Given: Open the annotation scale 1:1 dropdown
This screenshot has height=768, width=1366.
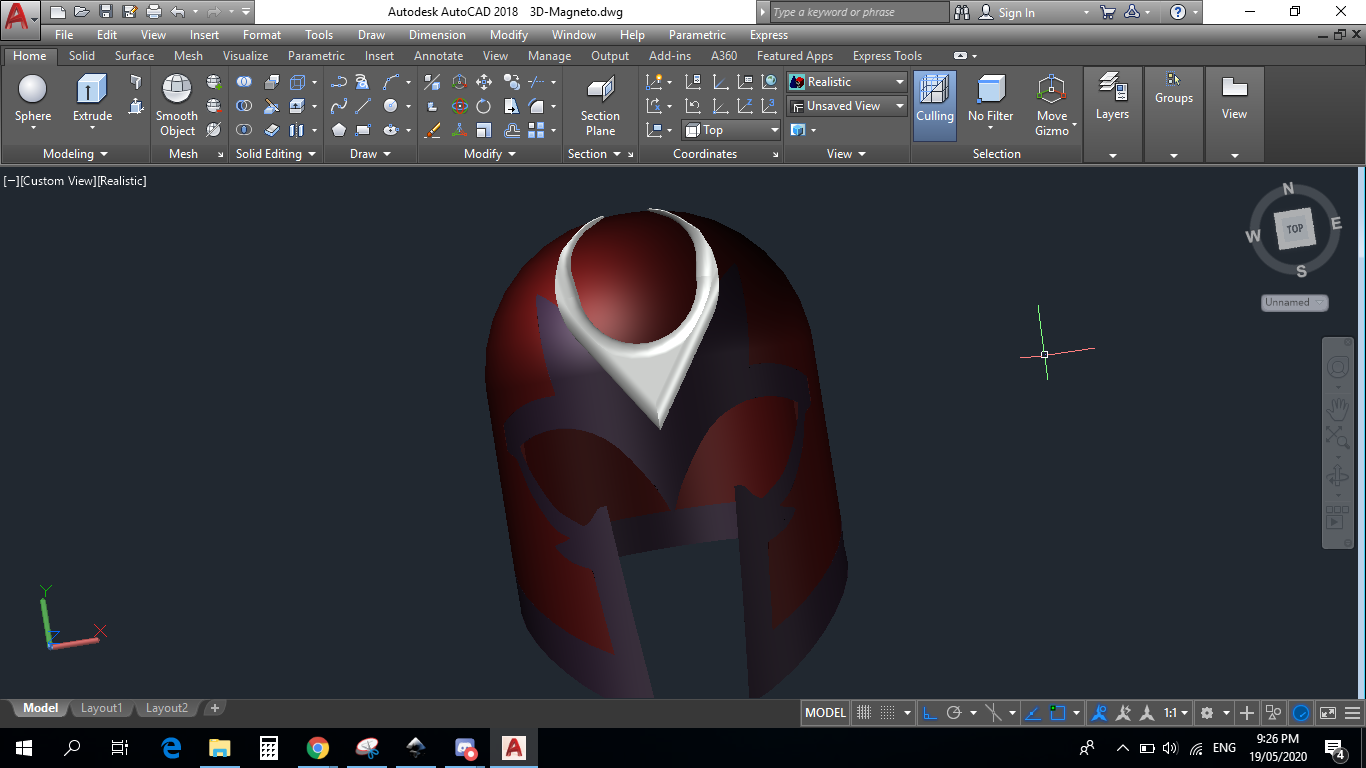Looking at the screenshot, I should point(1176,713).
